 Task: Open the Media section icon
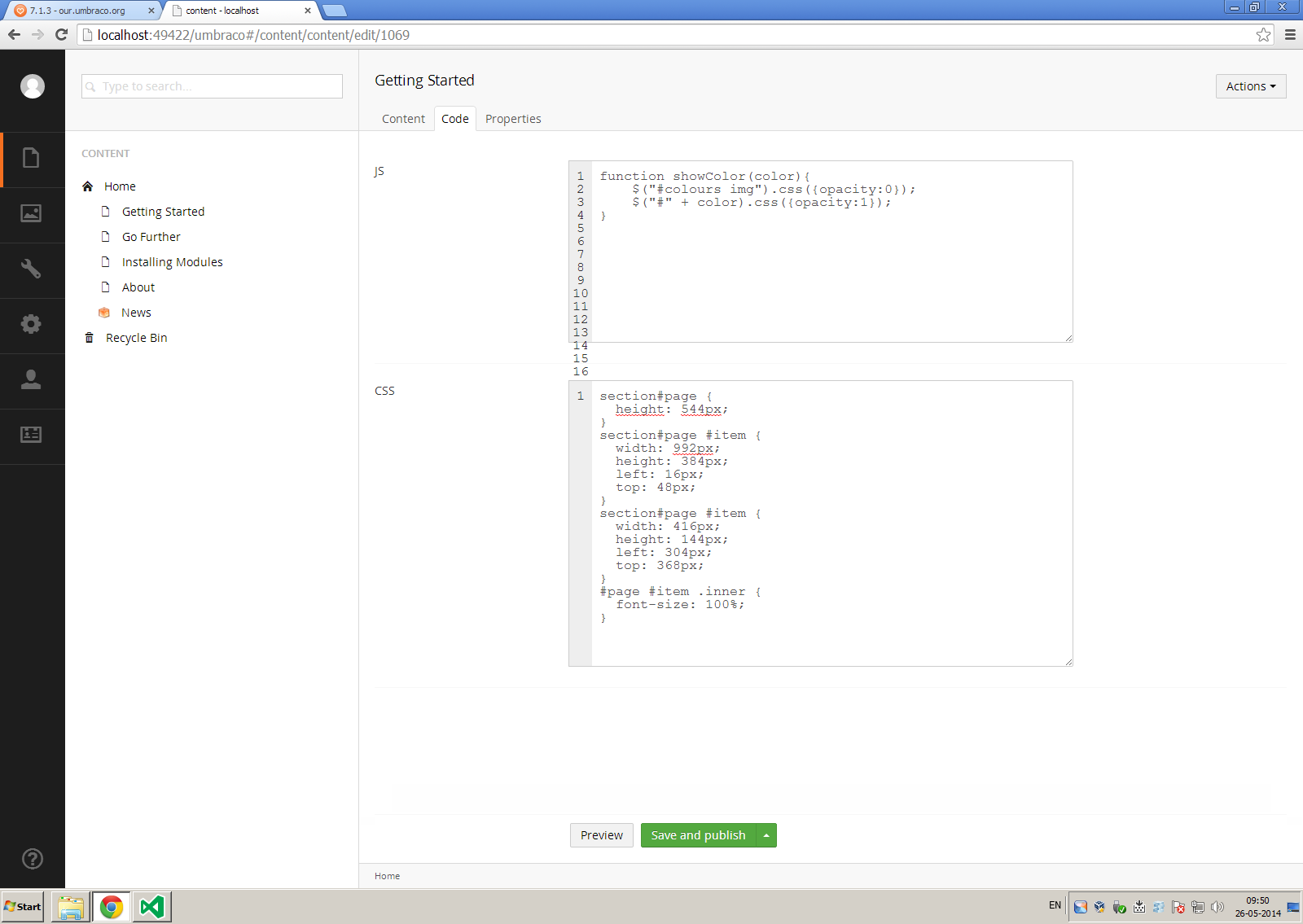coord(31,213)
